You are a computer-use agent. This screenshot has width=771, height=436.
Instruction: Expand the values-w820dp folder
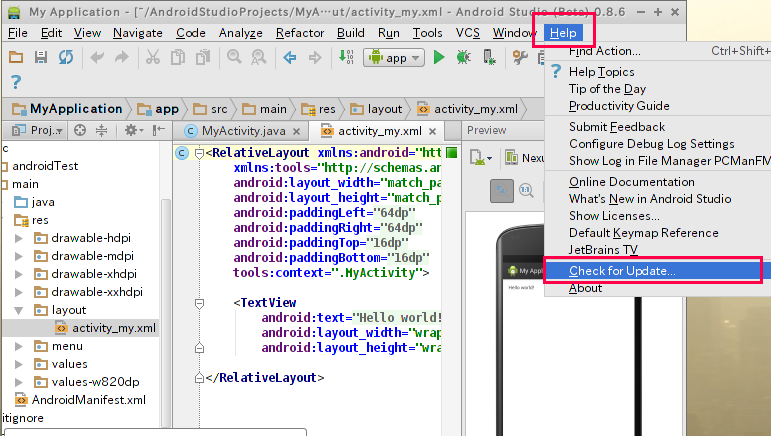click(x=19, y=382)
